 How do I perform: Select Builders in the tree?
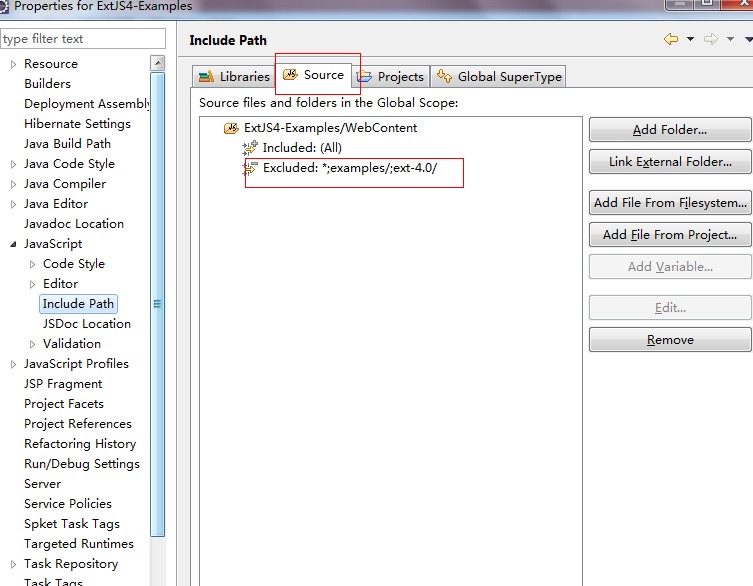click(x=48, y=84)
